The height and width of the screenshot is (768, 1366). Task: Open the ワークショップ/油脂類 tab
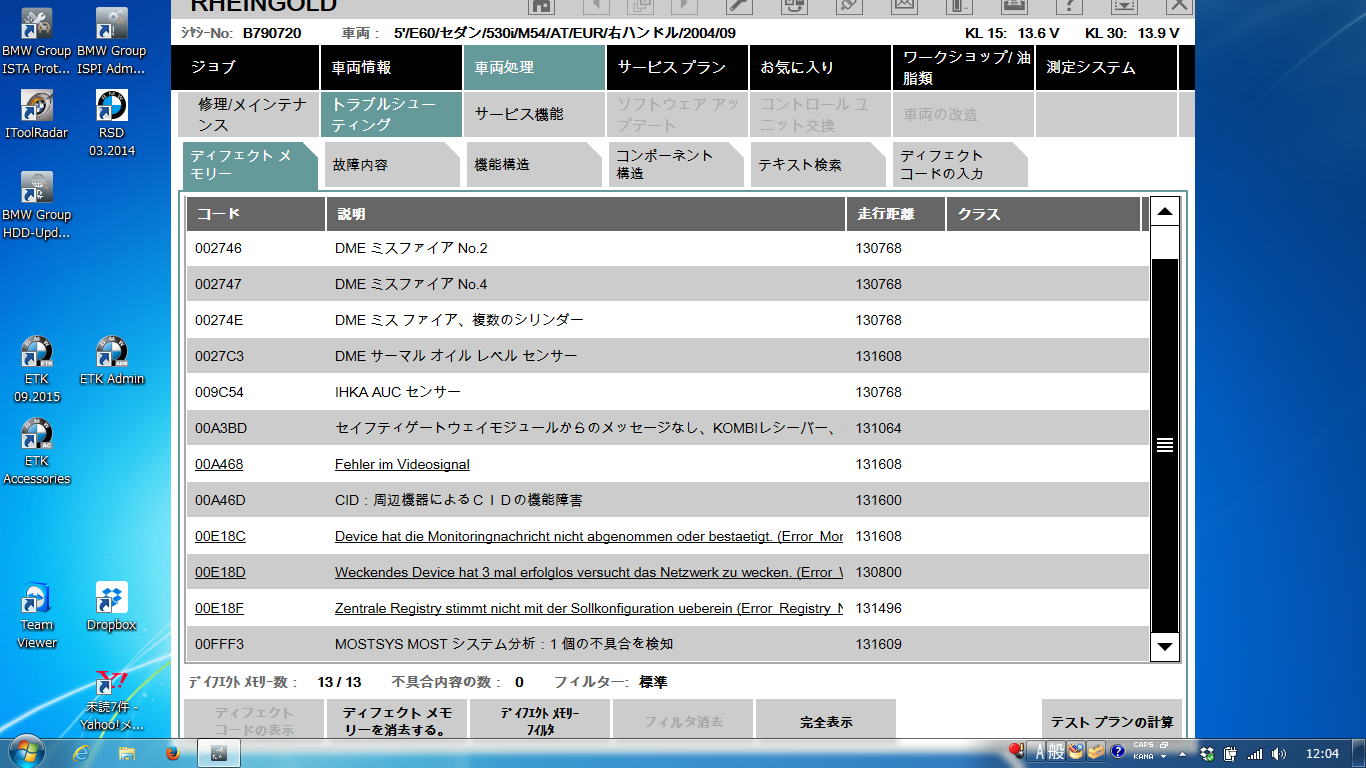click(963, 67)
